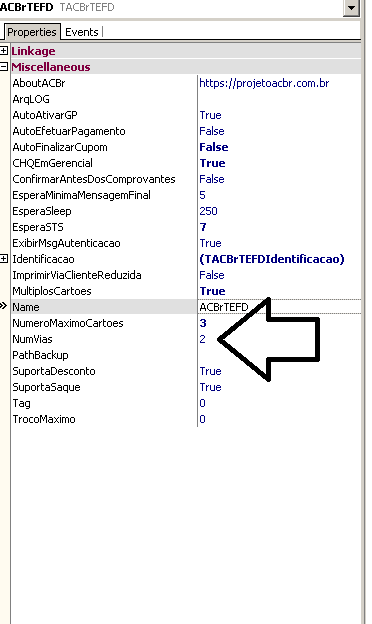Click the True value of AutoAtivarGP

point(210,115)
